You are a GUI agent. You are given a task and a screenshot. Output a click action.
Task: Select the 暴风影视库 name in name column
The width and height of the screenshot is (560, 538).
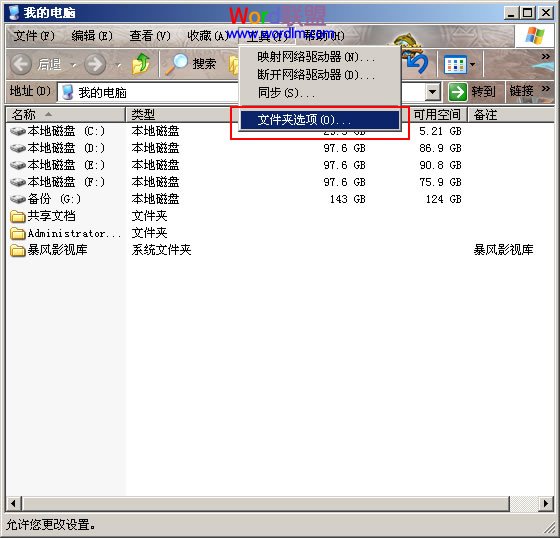(57, 250)
